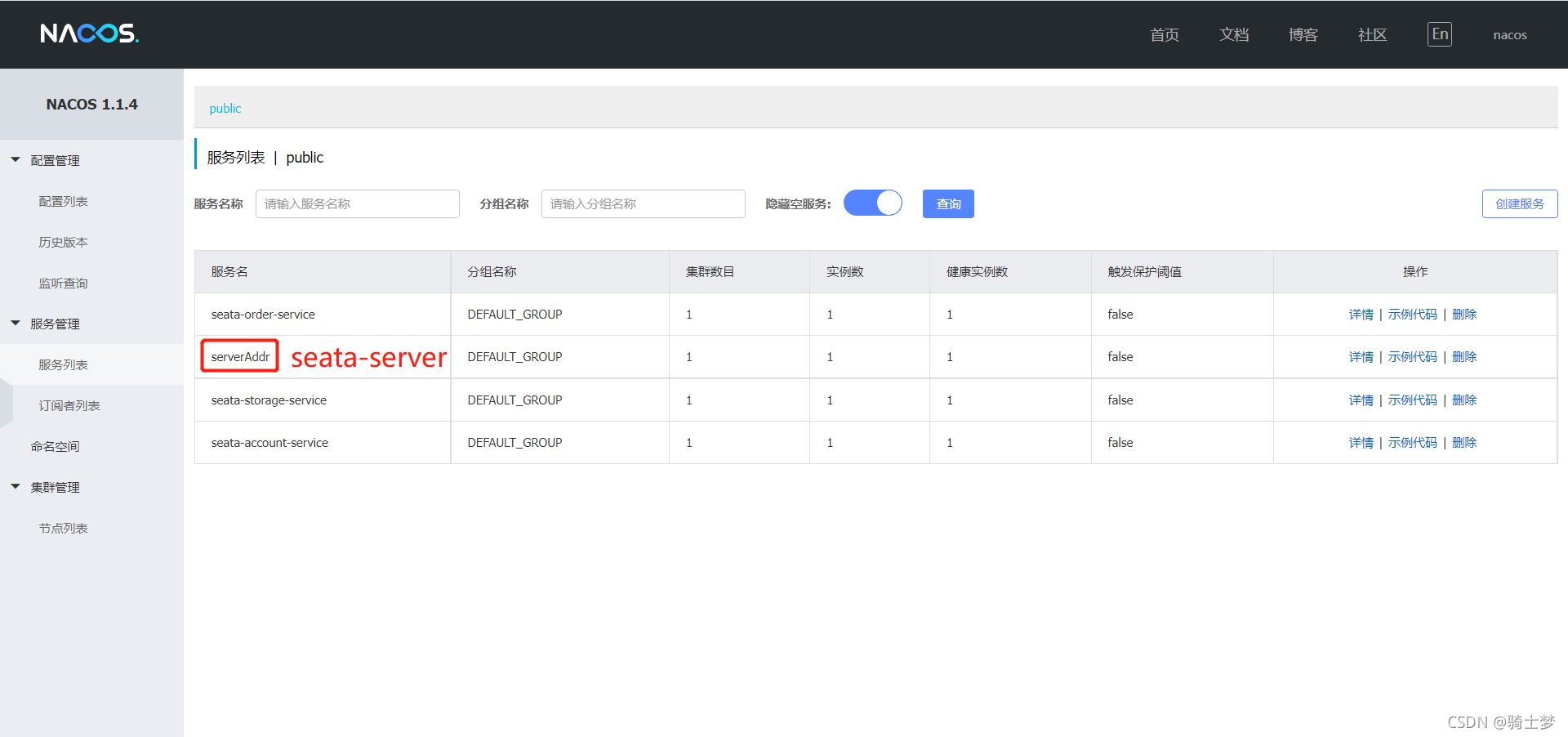Open the nacos user menu

pos(1510,35)
